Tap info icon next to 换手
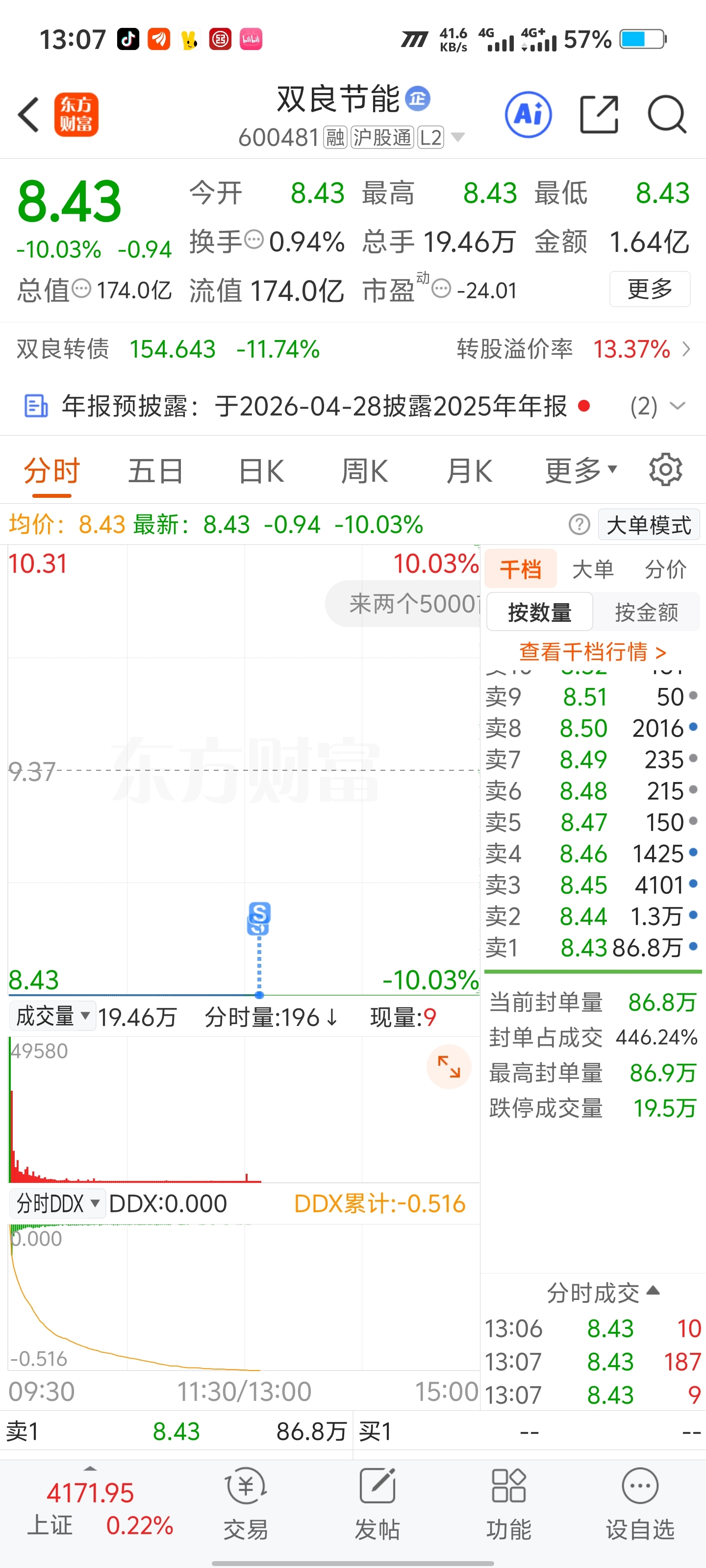The image size is (706, 1568). [x=253, y=240]
